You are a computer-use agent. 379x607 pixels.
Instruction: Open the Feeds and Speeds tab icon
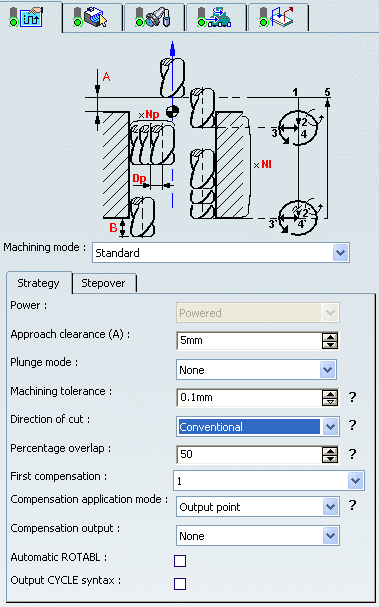click(x=216, y=18)
